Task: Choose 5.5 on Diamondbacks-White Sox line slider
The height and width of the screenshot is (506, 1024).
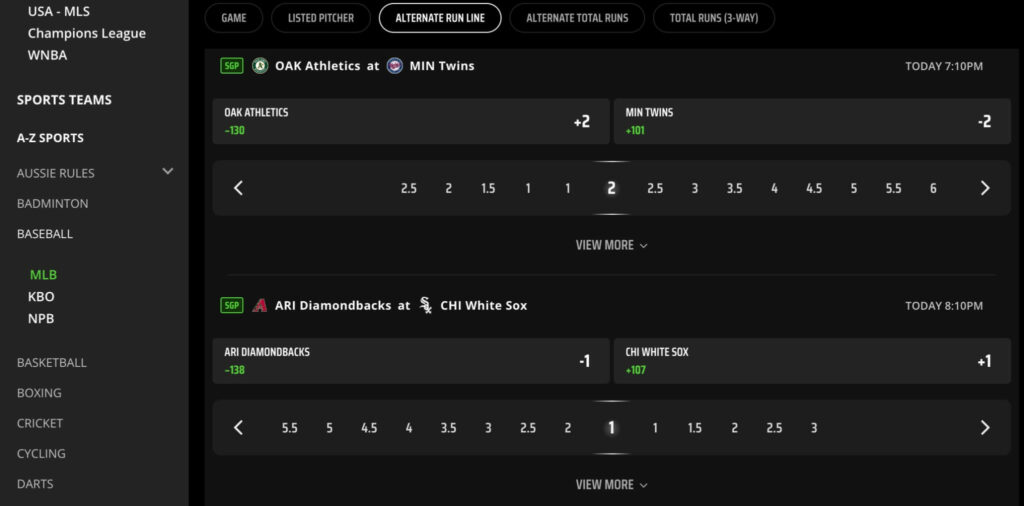Action: click(x=289, y=428)
